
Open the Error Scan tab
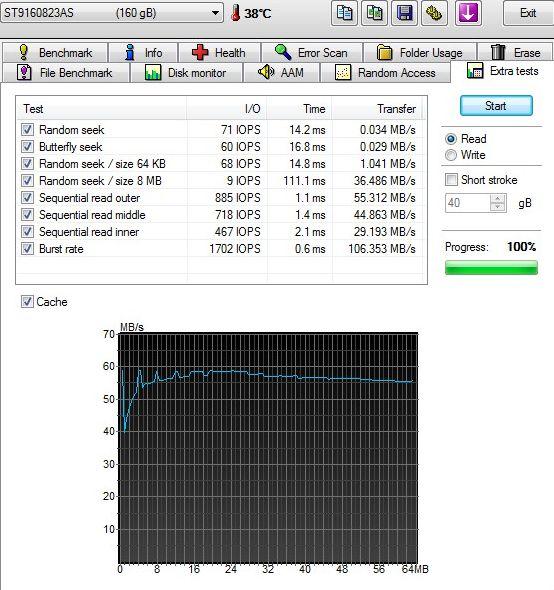point(312,52)
